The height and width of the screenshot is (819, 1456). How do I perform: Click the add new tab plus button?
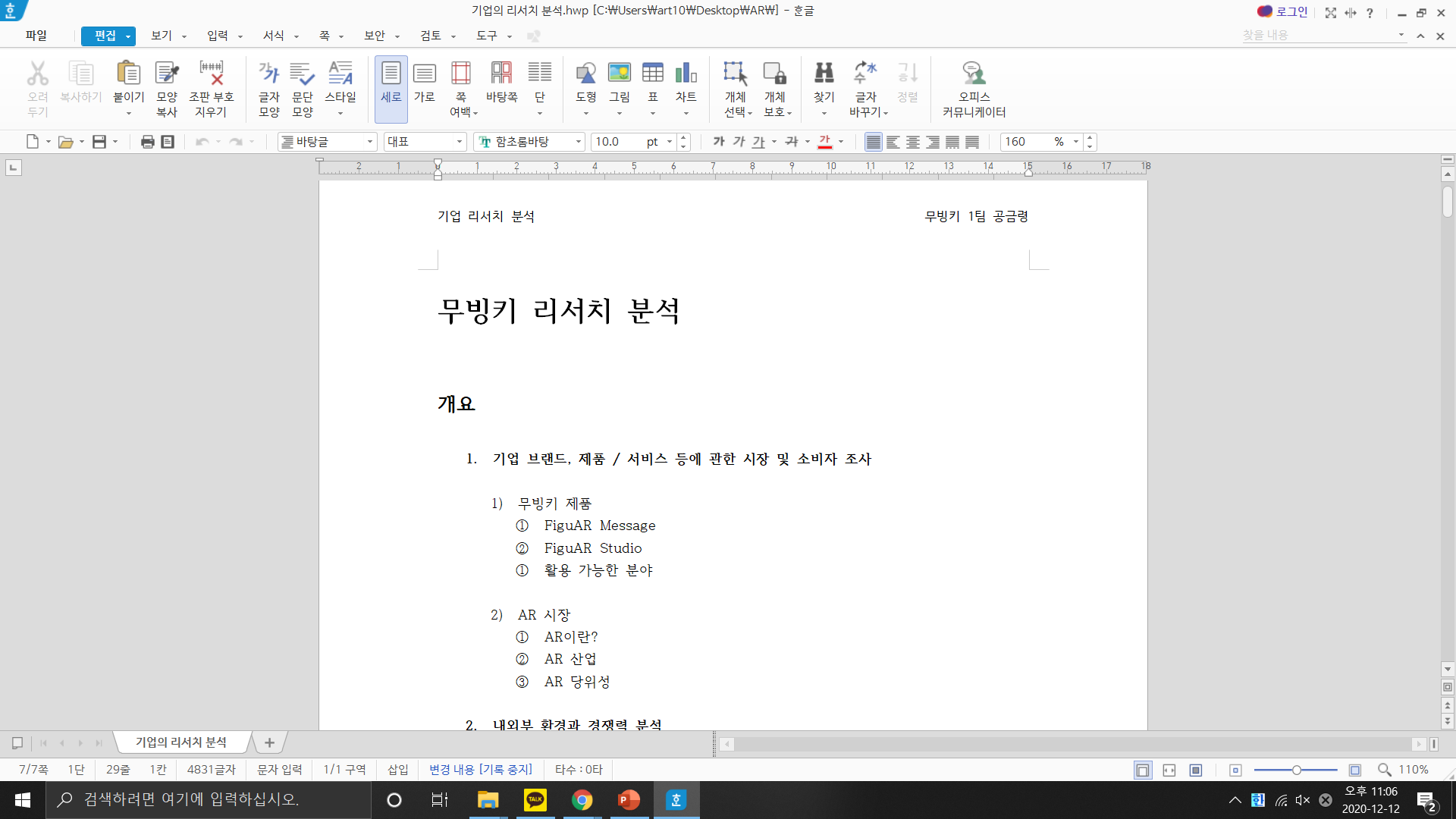click(269, 742)
